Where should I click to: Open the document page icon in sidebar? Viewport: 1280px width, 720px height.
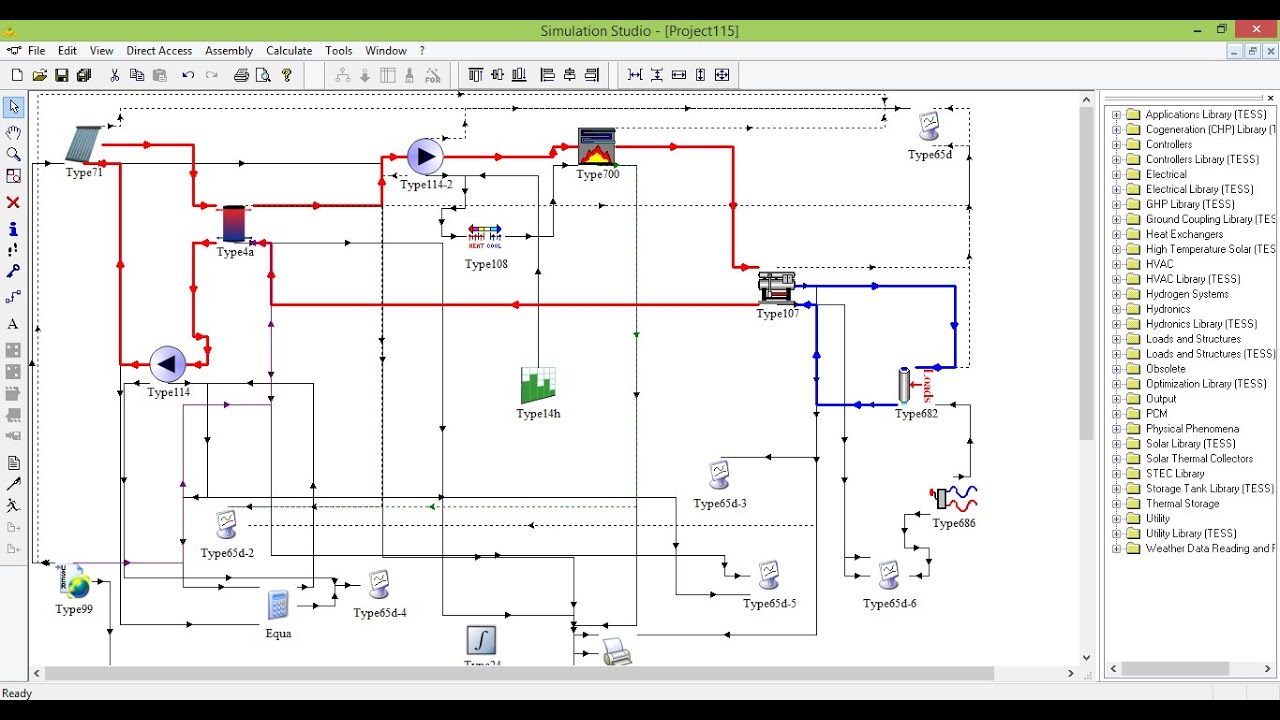(14, 463)
